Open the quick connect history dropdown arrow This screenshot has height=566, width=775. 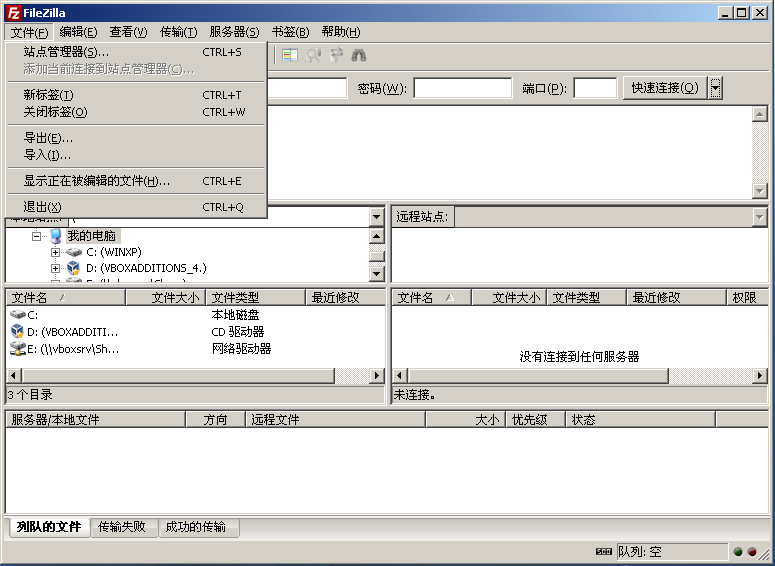(715, 88)
